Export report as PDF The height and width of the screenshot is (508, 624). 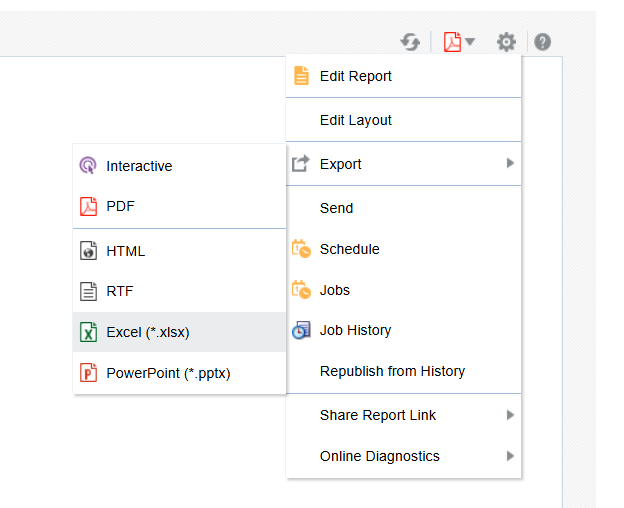point(179,206)
